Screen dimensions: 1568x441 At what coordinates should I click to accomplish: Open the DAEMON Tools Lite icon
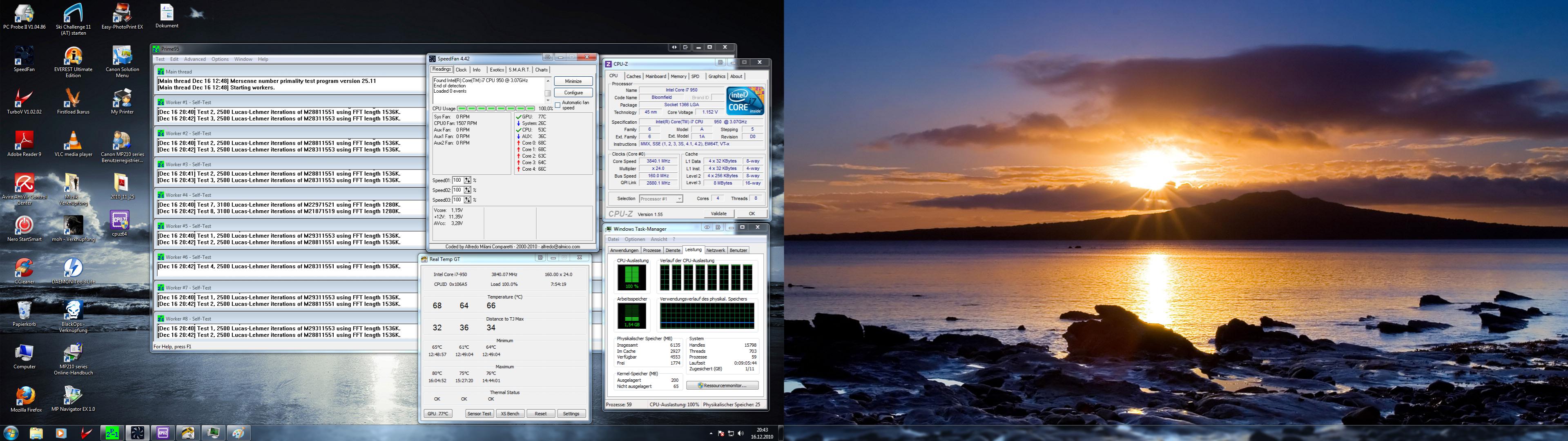[73, 267]
